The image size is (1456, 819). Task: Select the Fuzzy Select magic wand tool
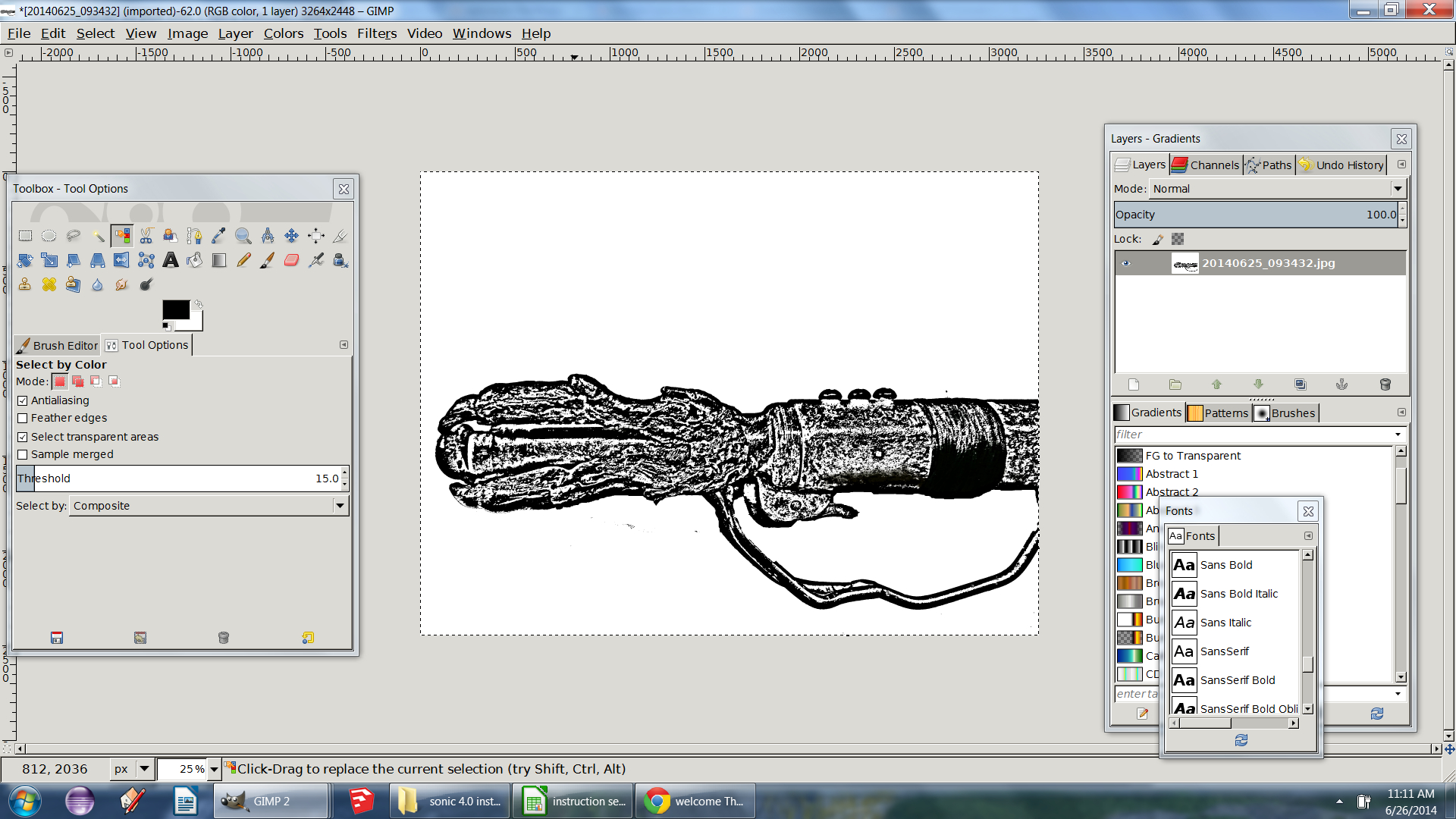pos(98,236)
